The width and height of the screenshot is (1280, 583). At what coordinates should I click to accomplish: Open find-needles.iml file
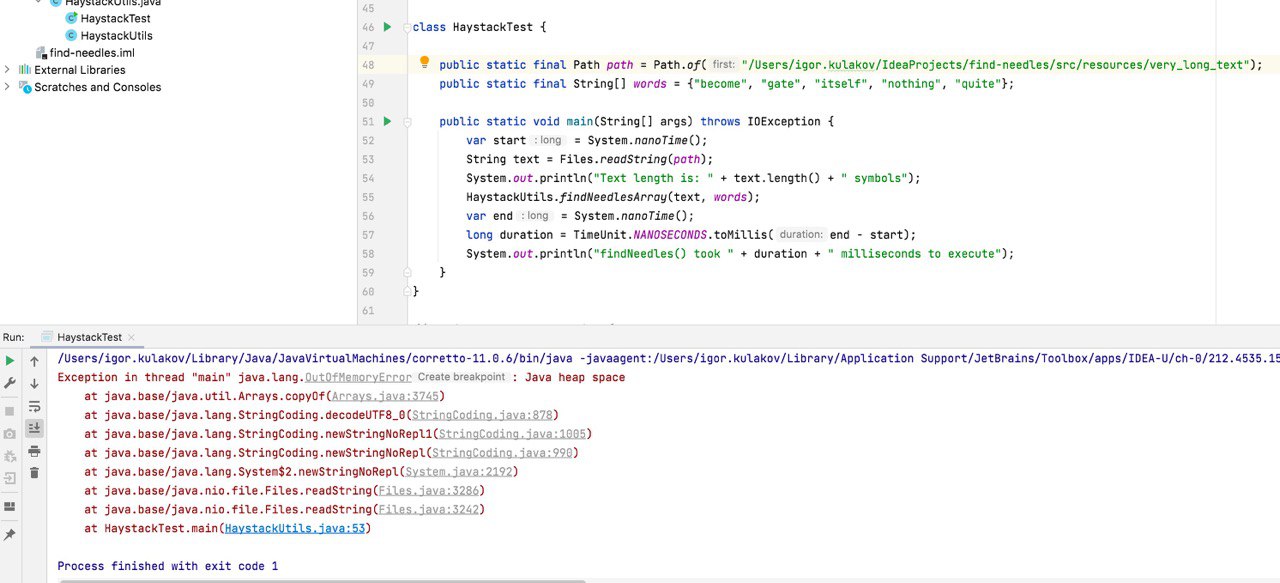tap(85, 53)
